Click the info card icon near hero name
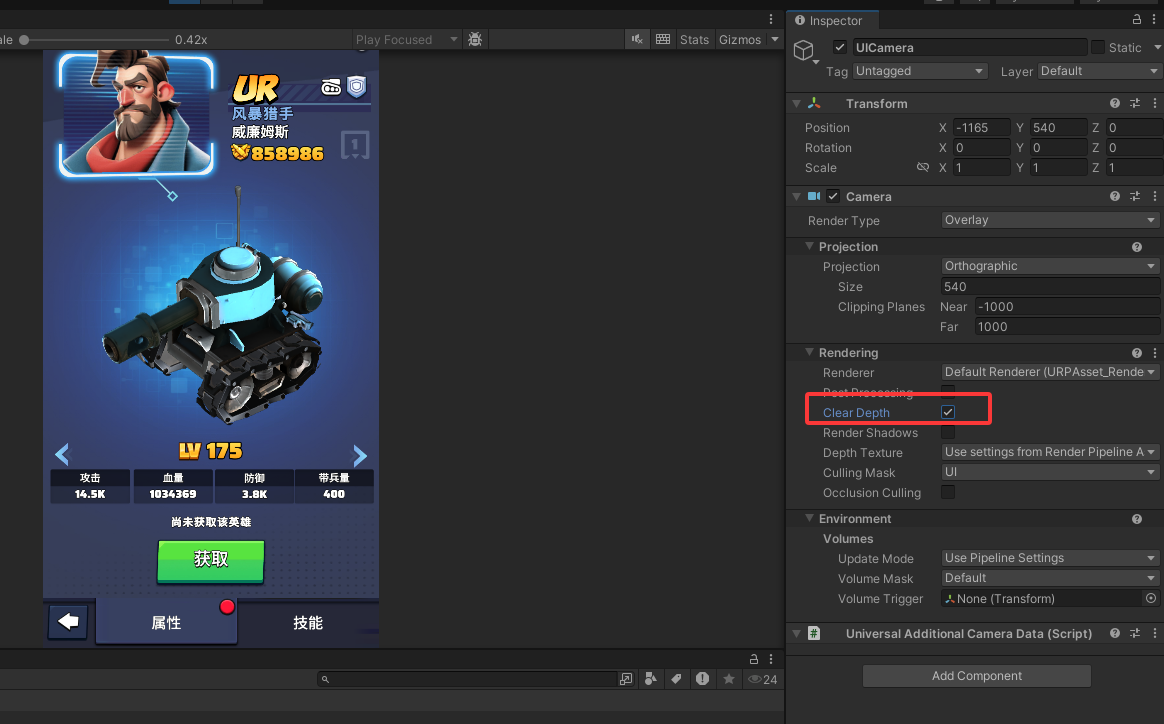Image resolution: width=1164 pixels, height=724 pixels. 355,145
